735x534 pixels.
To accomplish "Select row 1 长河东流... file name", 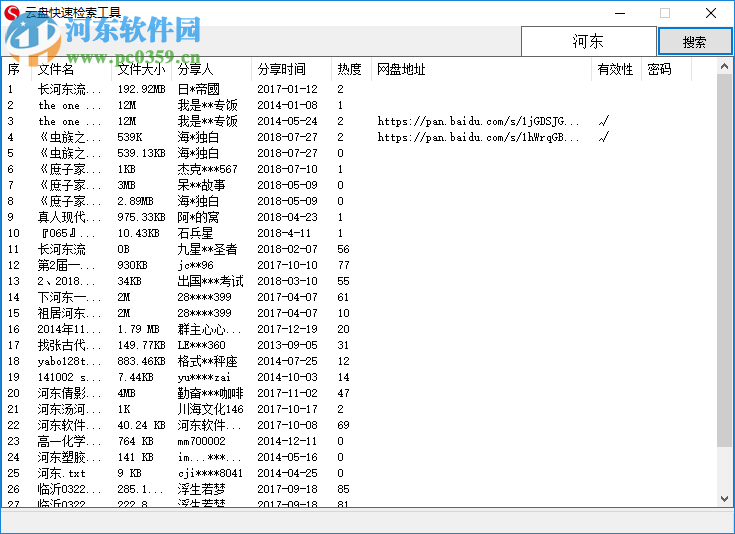I will coord(69,89).
